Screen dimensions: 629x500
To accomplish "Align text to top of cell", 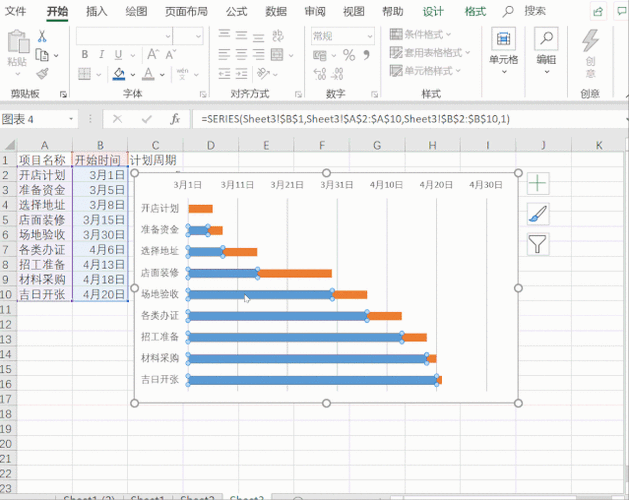I will [x=224, y=35].
